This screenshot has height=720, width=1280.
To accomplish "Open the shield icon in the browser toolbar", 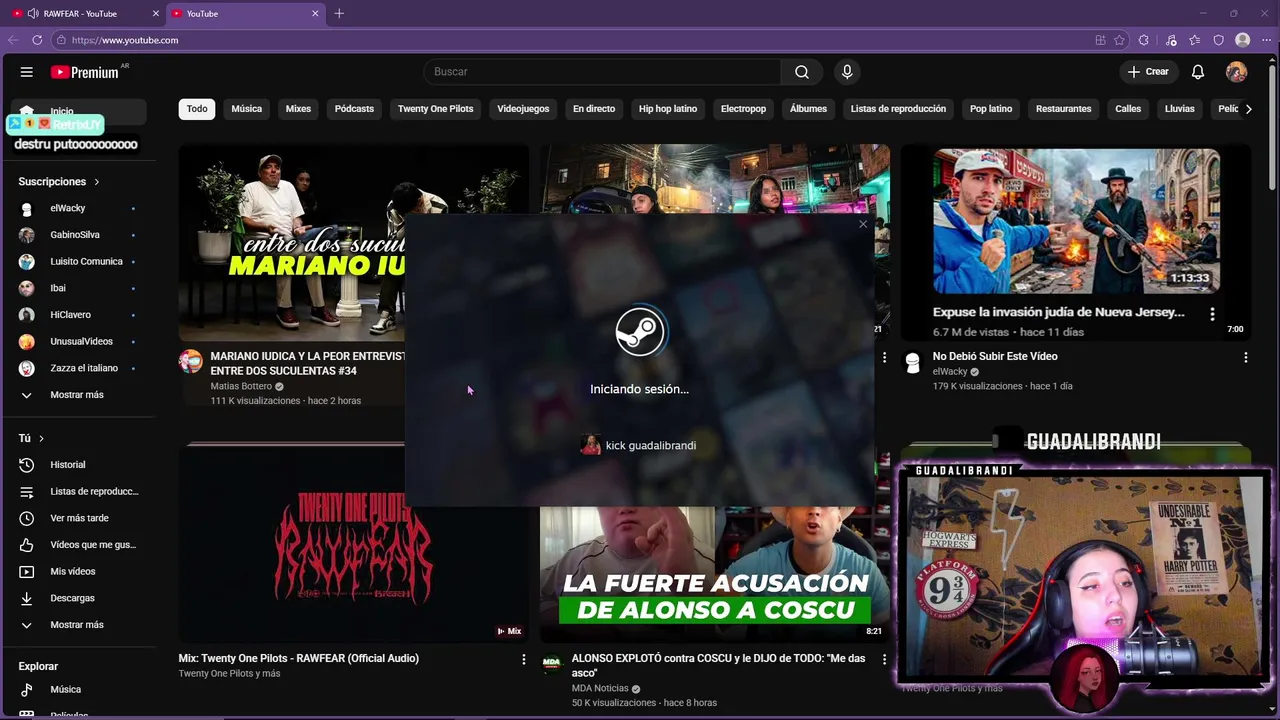I will pos(1218,40).
